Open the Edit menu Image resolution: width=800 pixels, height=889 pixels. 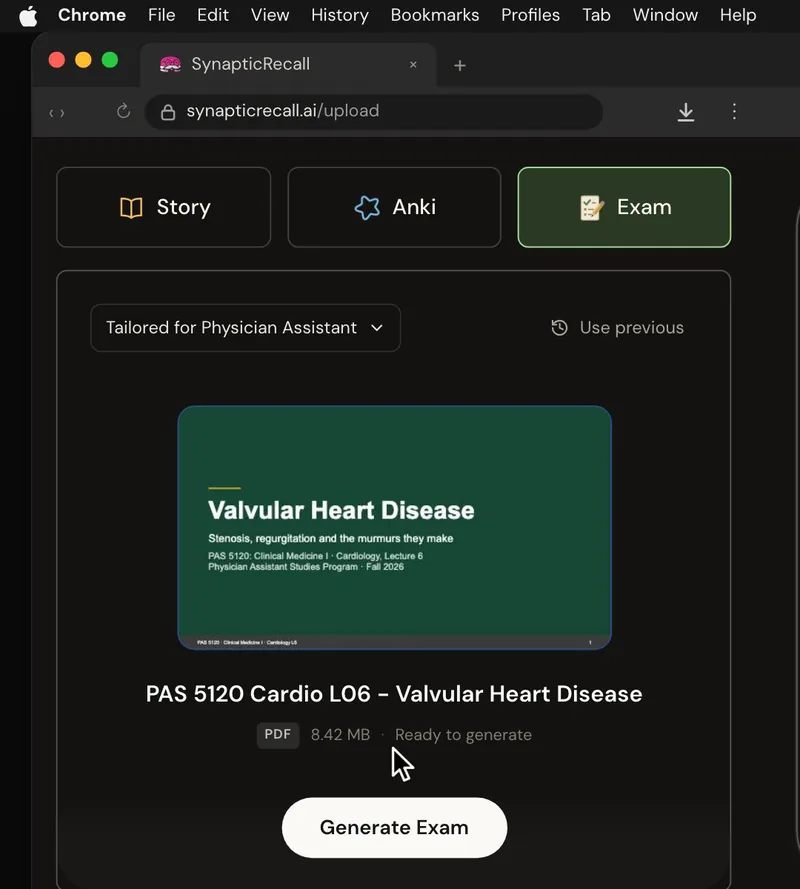pos(213,15)
